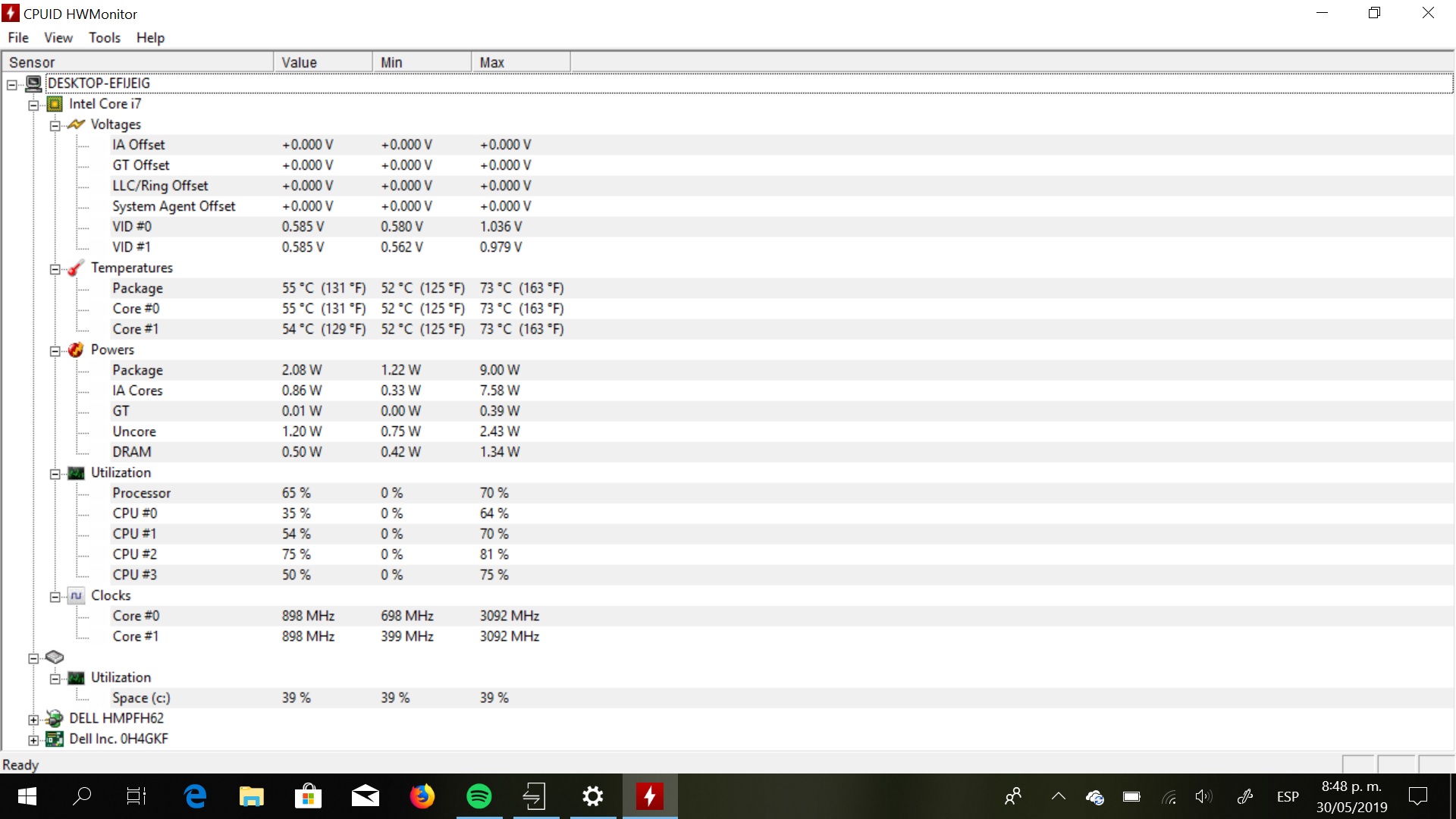This screenshot has width=1456, height=819.
Task: Click the Sensor column header
Action: [x=138, y=62]
